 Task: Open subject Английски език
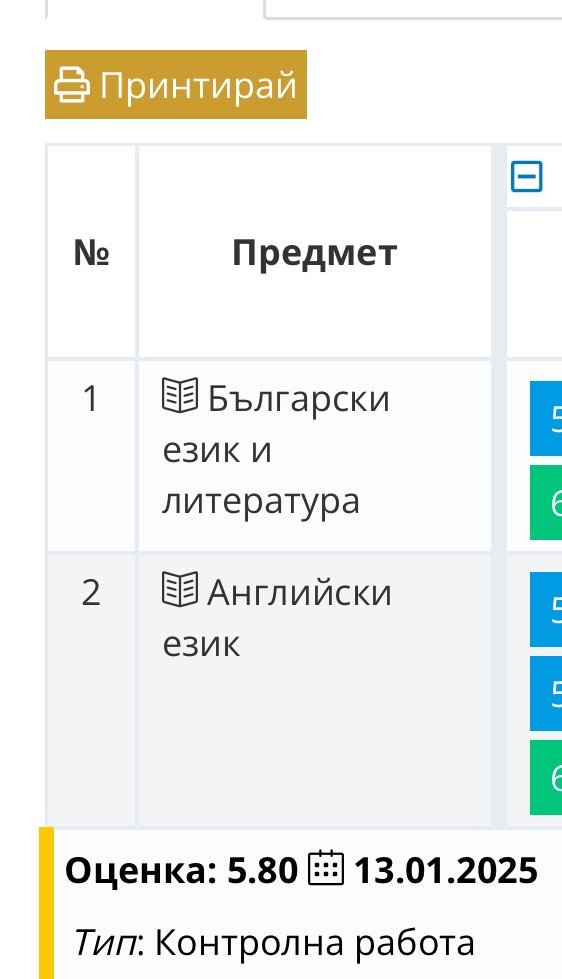tap(277, 617)
